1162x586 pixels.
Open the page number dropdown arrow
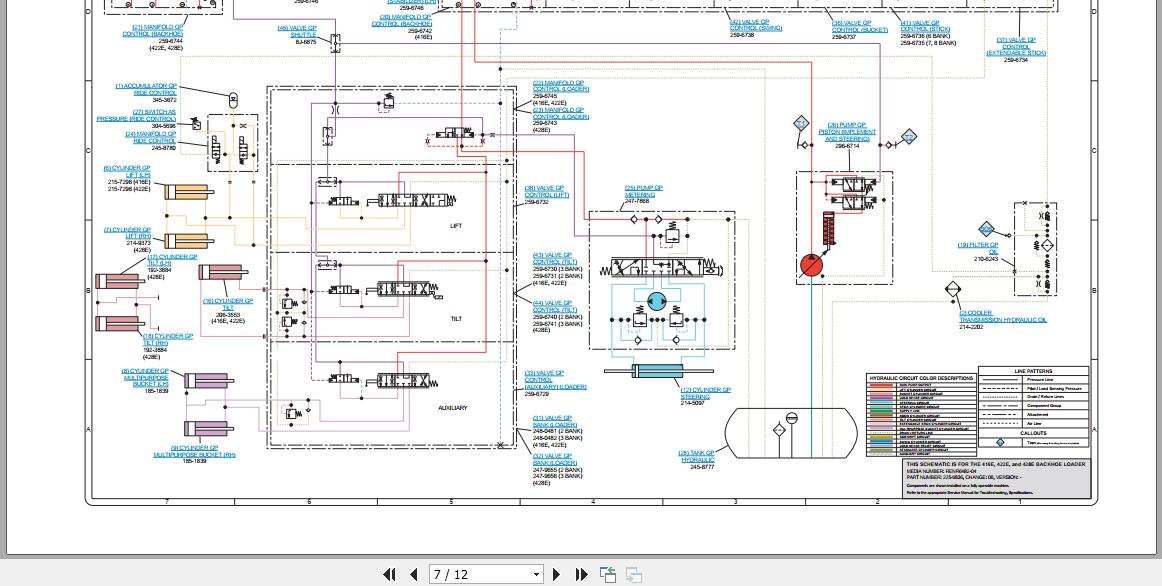pyautogui.click(x=536, y=574)
